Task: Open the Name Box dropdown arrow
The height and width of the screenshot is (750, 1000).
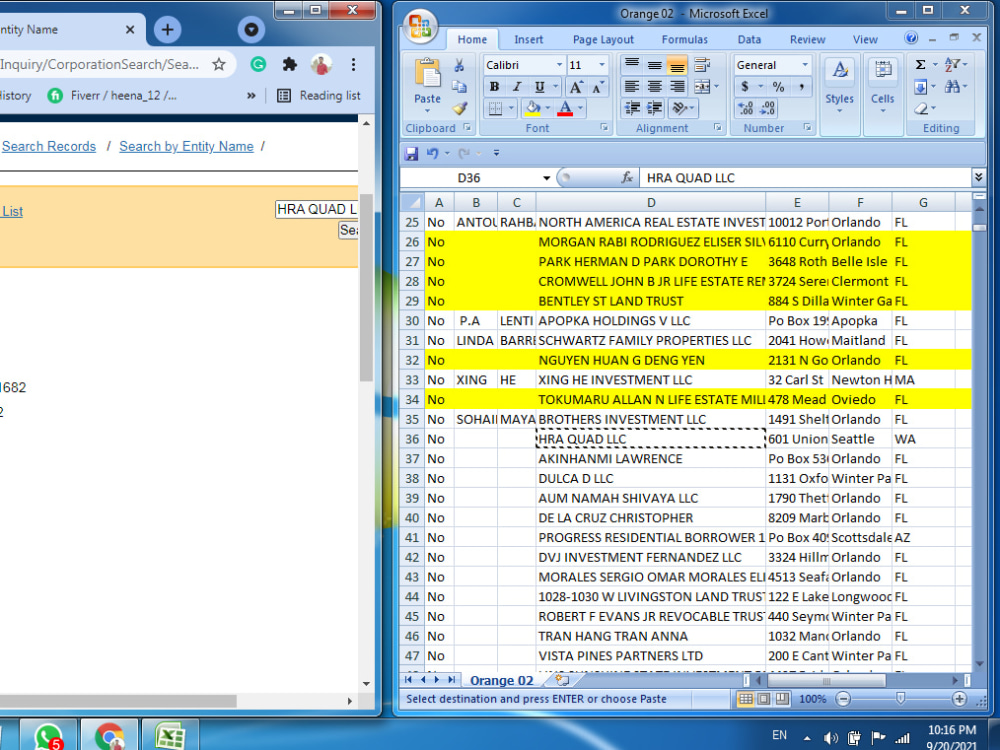Action: tap(547, 178)
